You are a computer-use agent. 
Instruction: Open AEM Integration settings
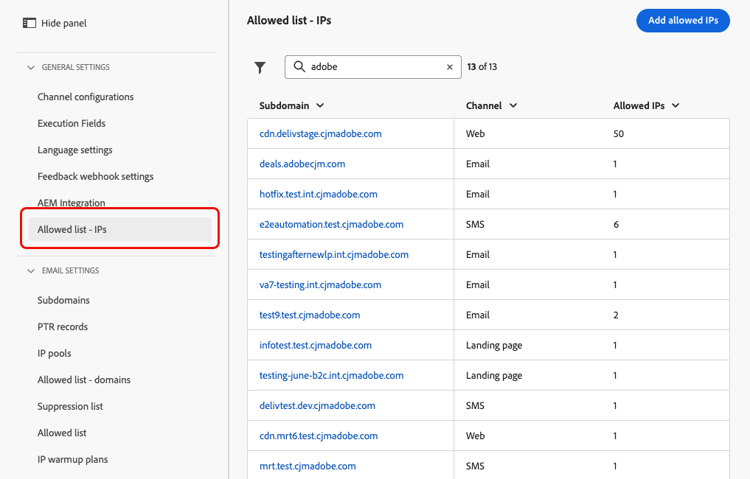[x=71, y=203]
